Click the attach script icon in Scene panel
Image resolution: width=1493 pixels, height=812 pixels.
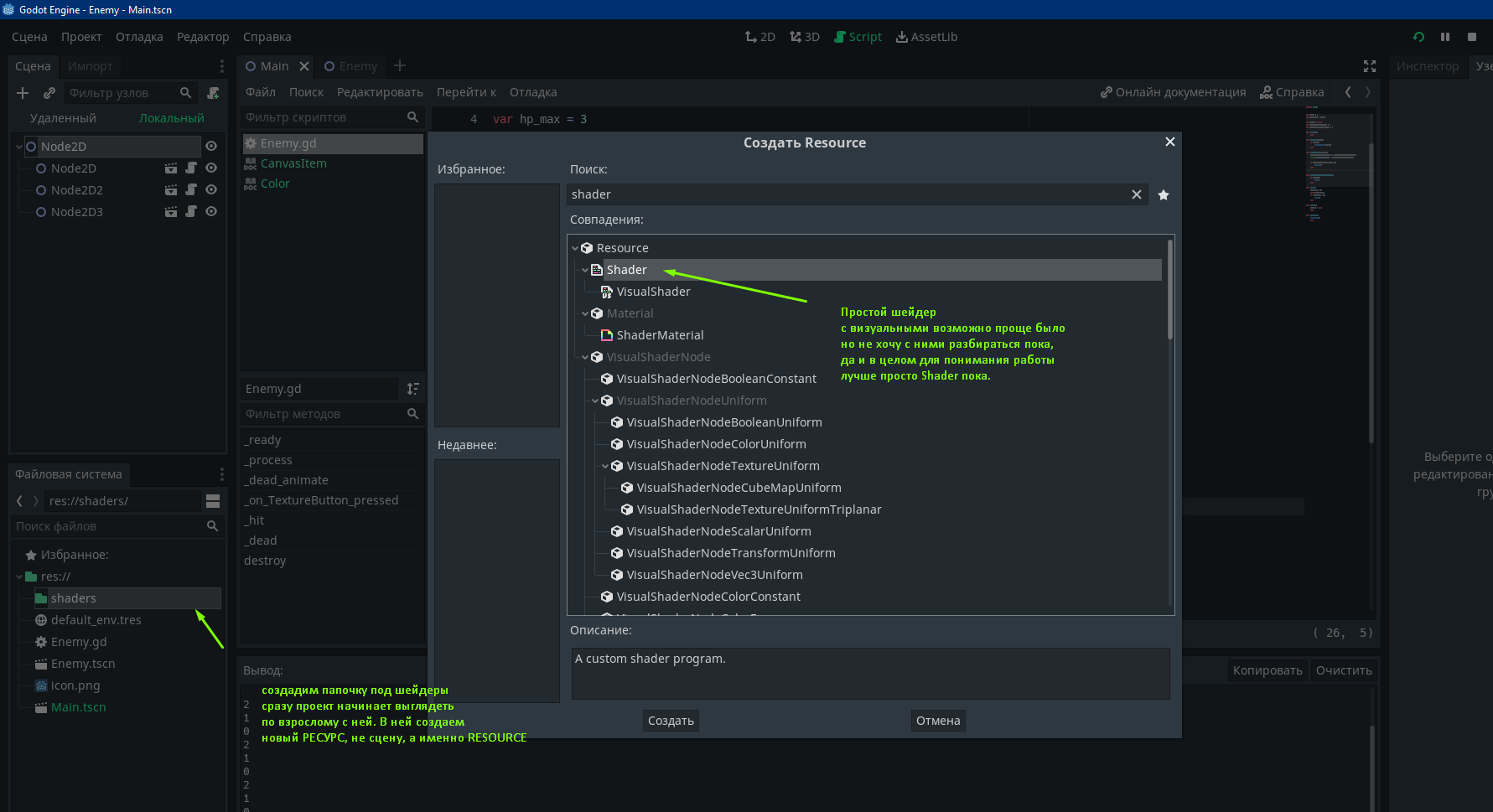point(213,93)
